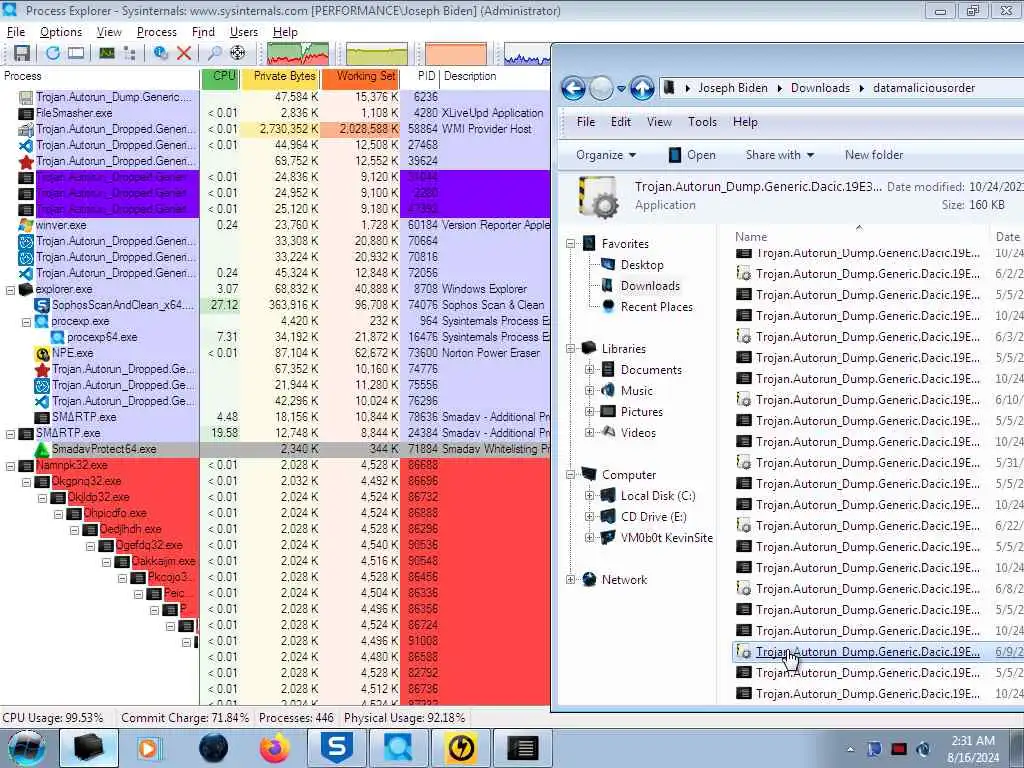Image resolution: width=1024 pixels, height=768 pixels.
Task: Select CD Drive (E:) in navigation pane
Action: [653, 517]
